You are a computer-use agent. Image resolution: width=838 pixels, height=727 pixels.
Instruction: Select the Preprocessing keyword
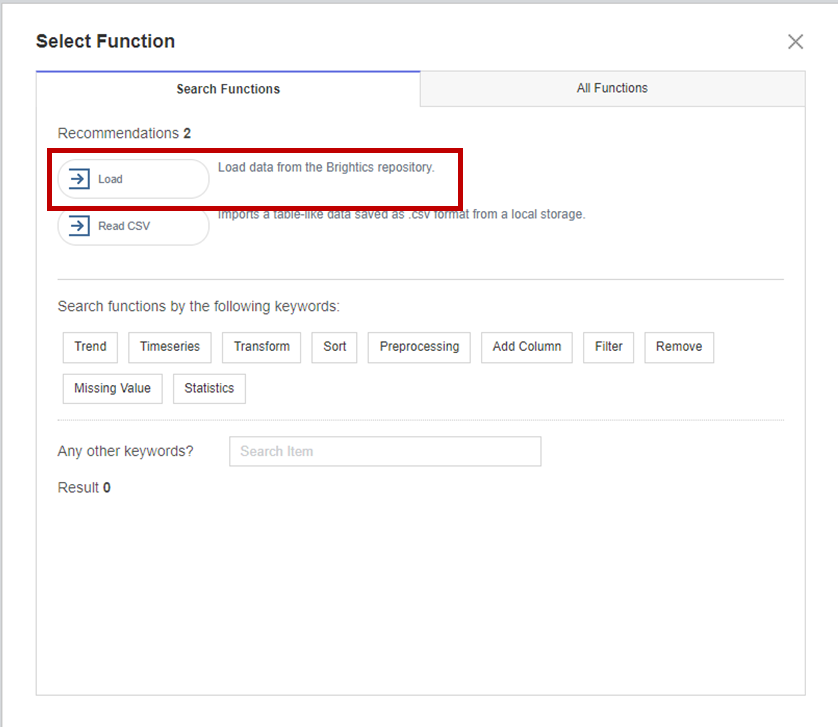[419, 347]
